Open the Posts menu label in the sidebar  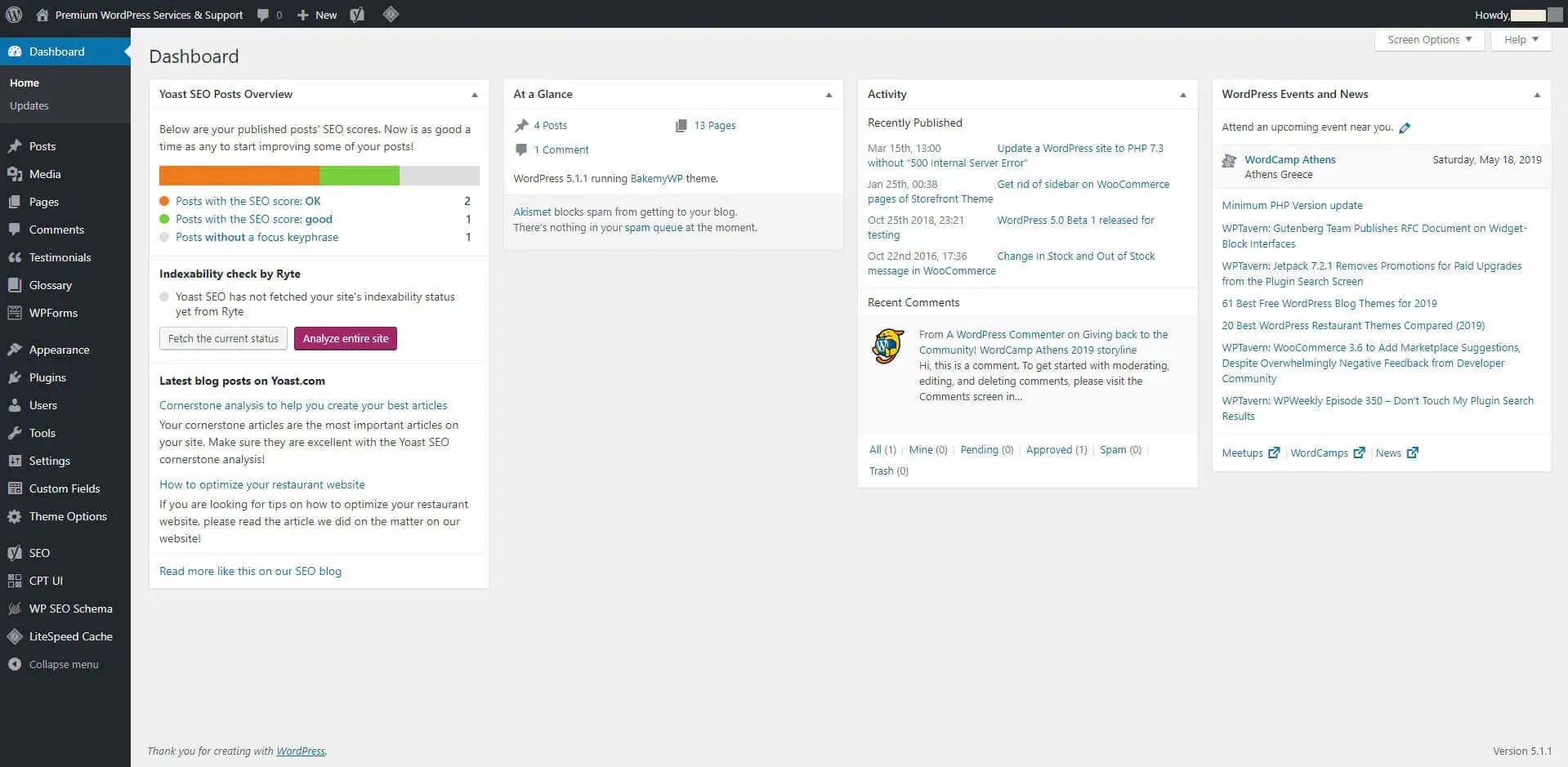(x=42, y=146)
